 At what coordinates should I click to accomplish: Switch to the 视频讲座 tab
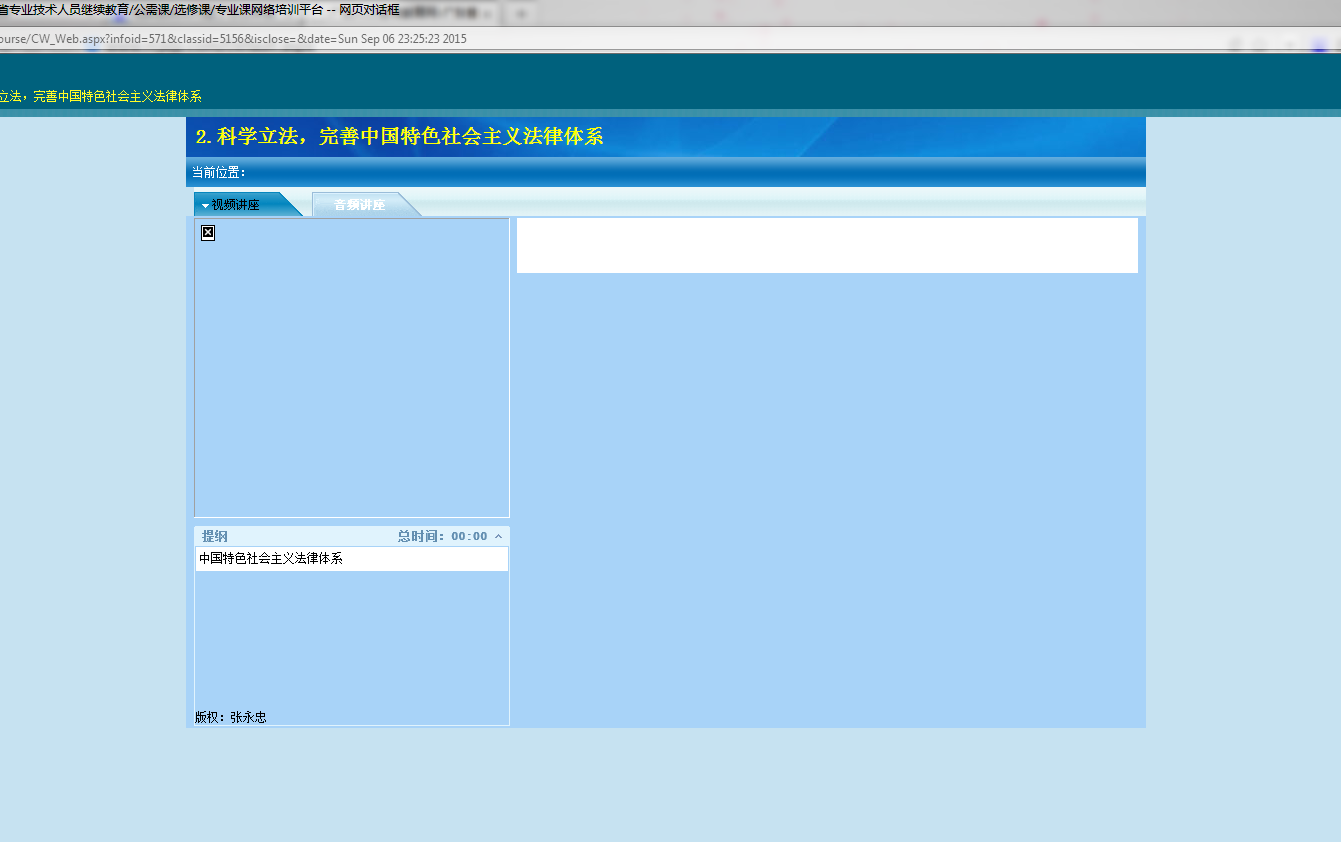tap(246, 204)
